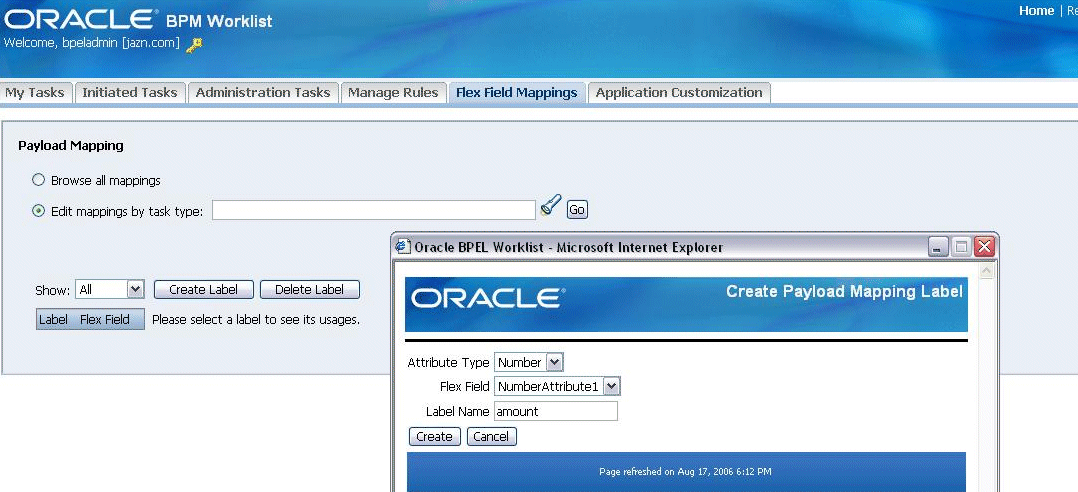The height and width of the screenshot is (492, 1078).
Task: Click the Create Payload Mapping Label title
Action: coord(844,292)
